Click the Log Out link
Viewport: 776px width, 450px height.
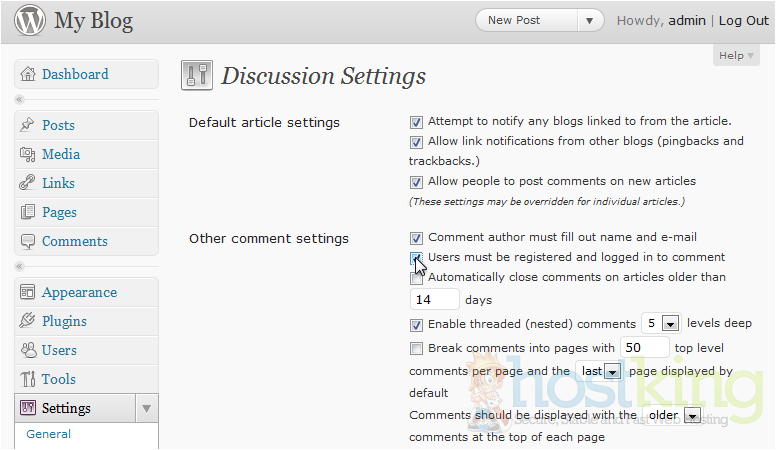pyautogui.click(x=743, y=21)
